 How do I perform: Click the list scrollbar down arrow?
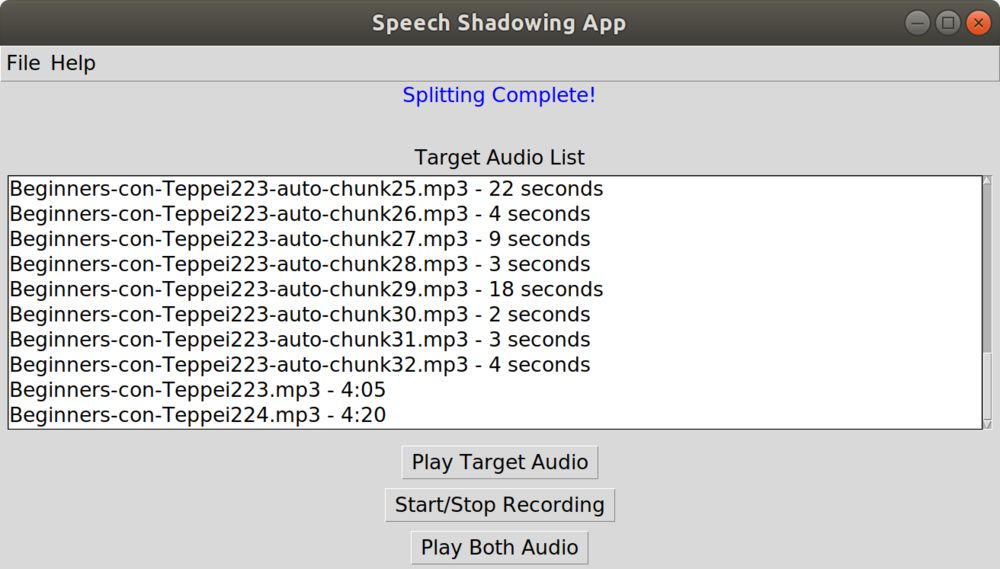987,424
